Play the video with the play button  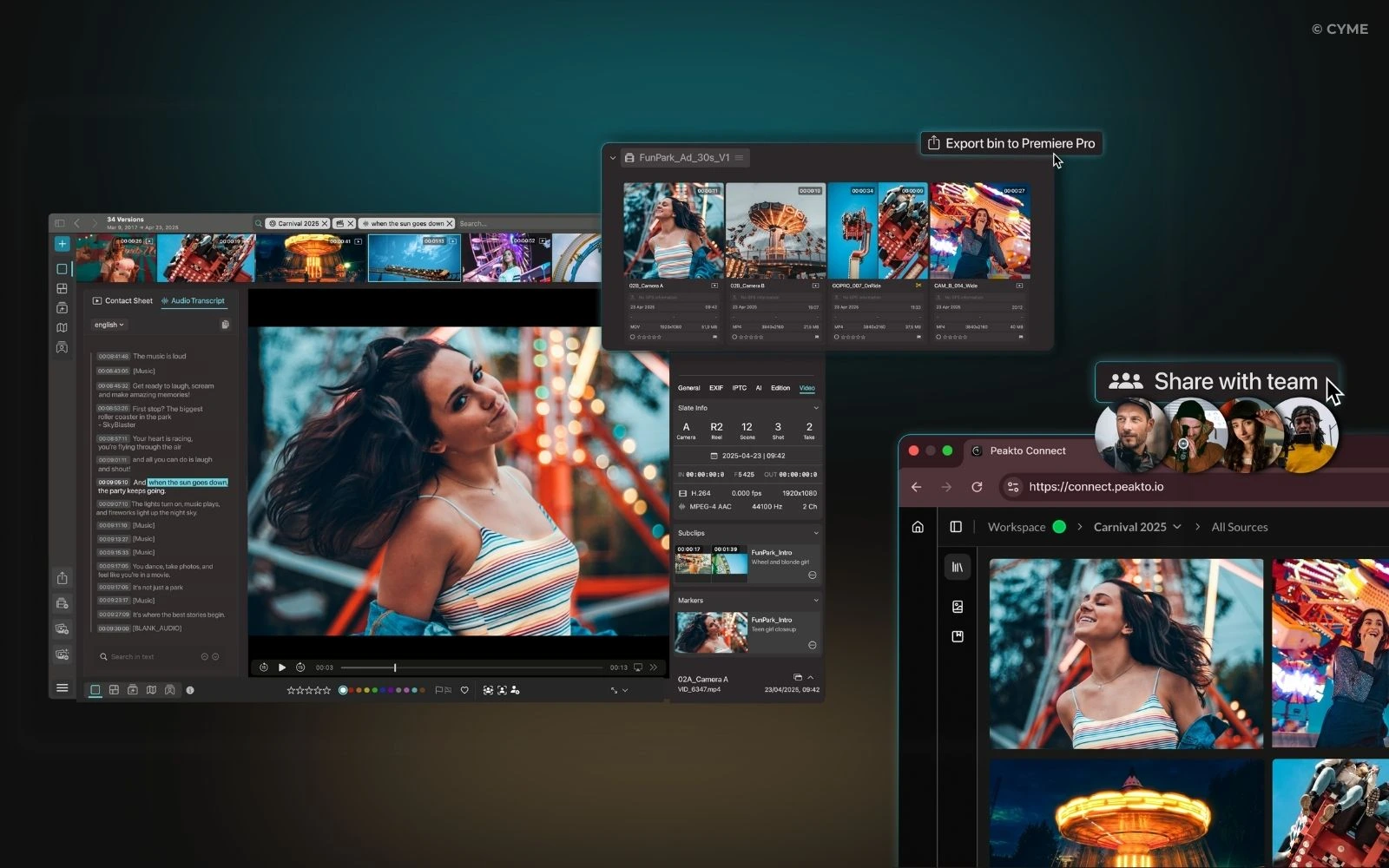click(282, 667)
